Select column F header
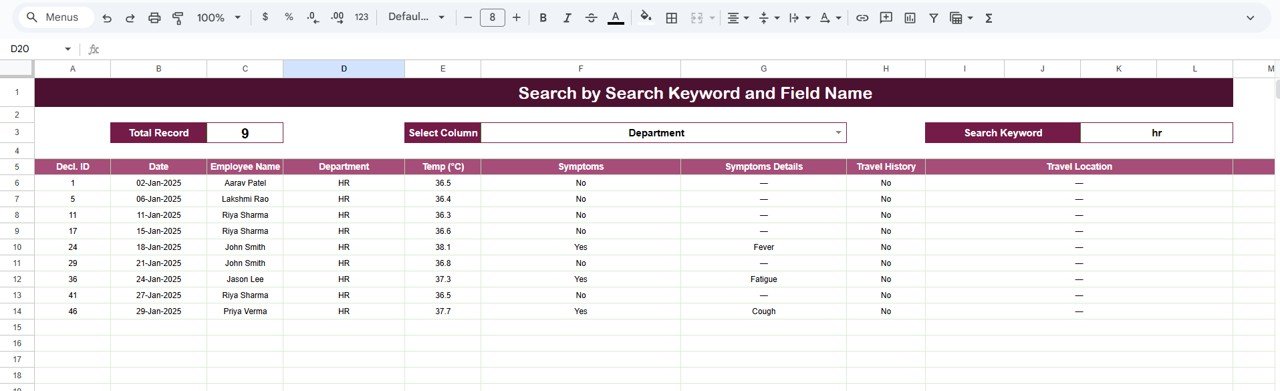1280x391 pixels. coord(581,68)
